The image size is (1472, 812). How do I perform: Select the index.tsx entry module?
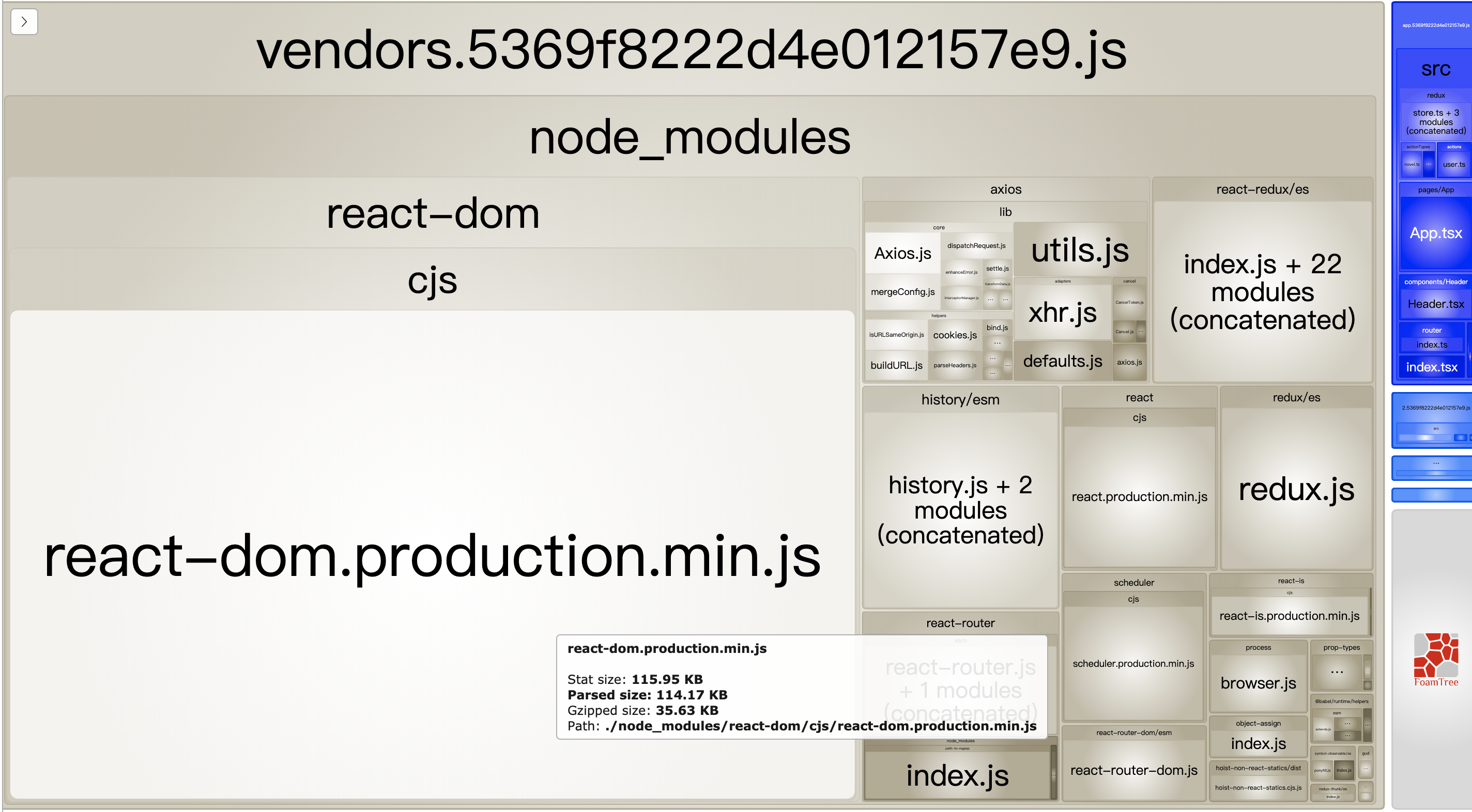(1432, 367)
